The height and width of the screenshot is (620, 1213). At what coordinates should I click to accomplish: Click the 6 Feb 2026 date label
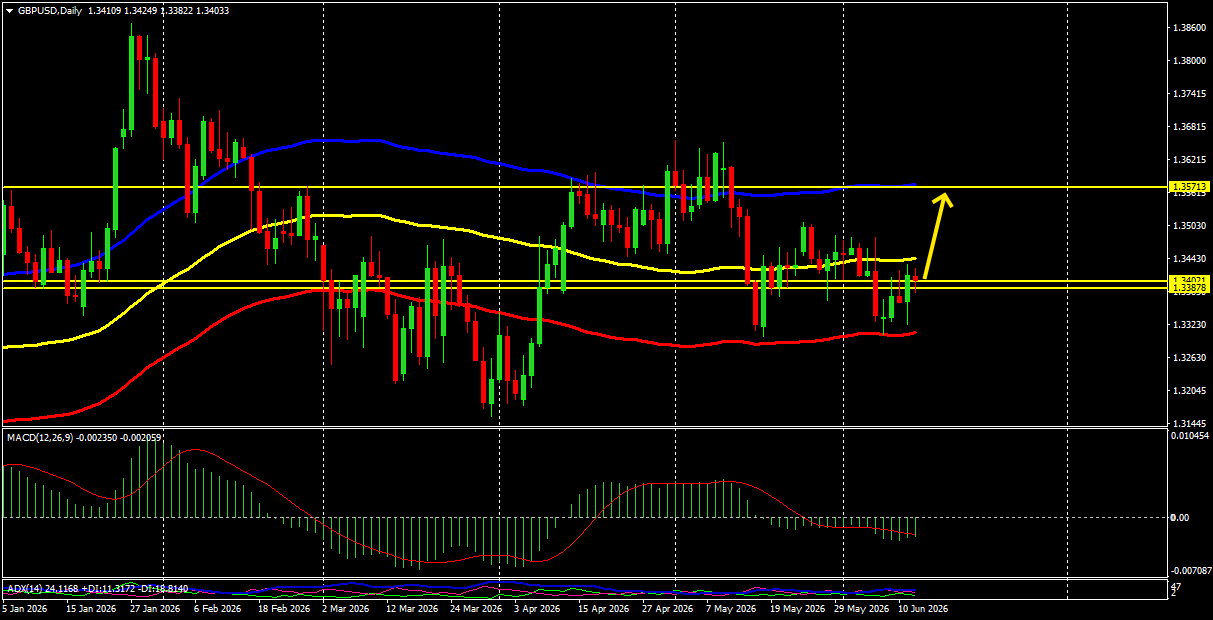coord(217,608)
